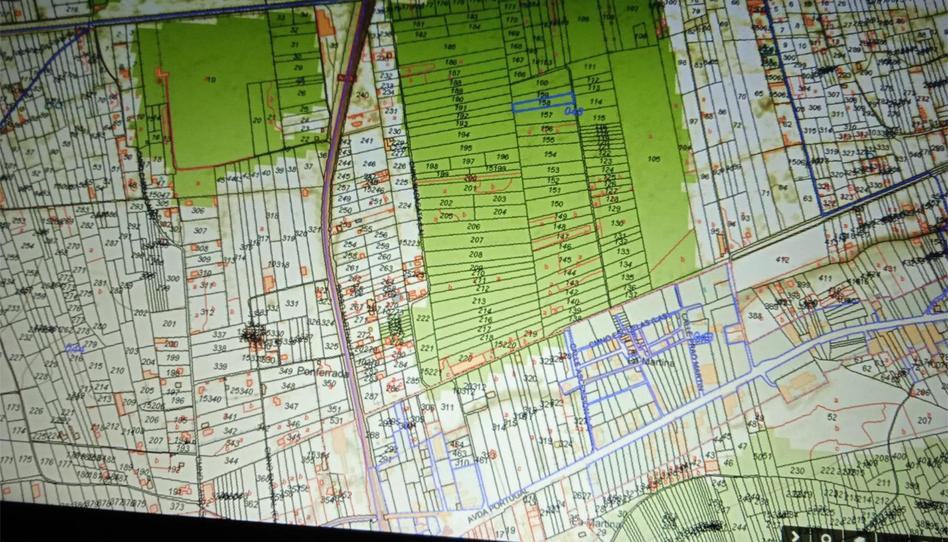The height and width of the screenshot is (542, 948).
Task: Select the large green parcel 105
Action: [654, 159]
